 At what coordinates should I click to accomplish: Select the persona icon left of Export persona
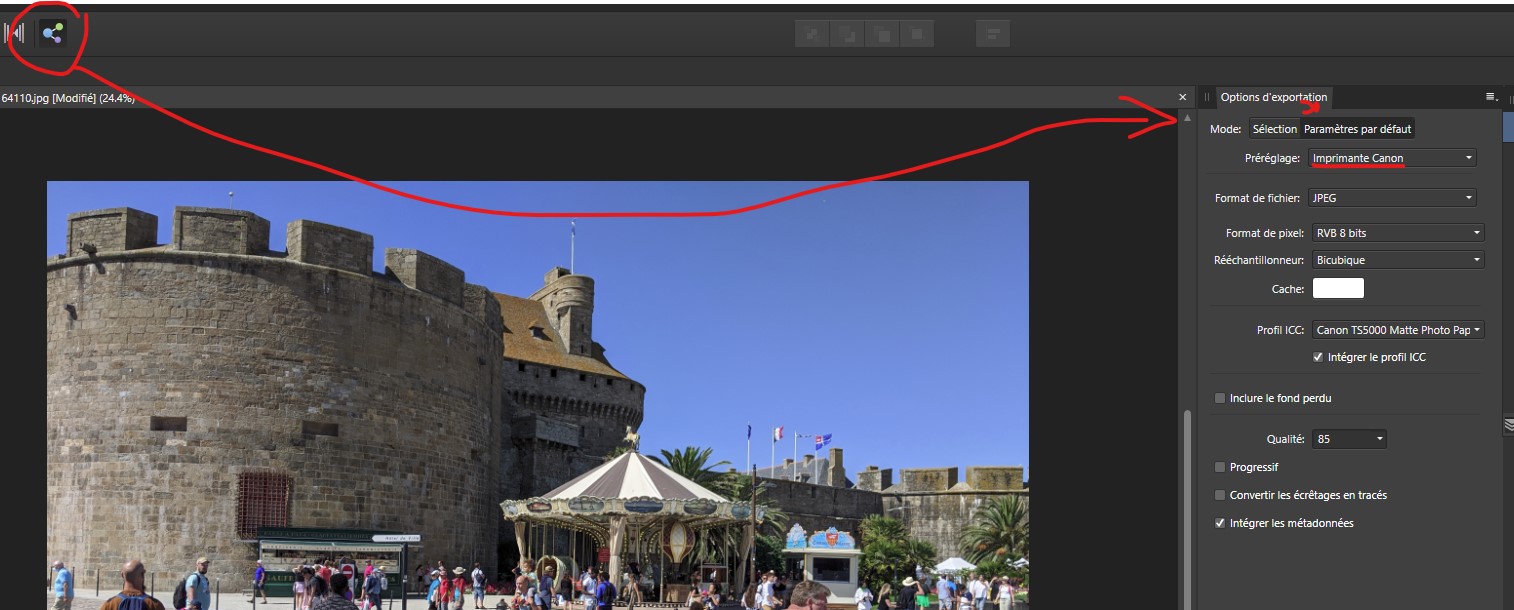(15, 33)
